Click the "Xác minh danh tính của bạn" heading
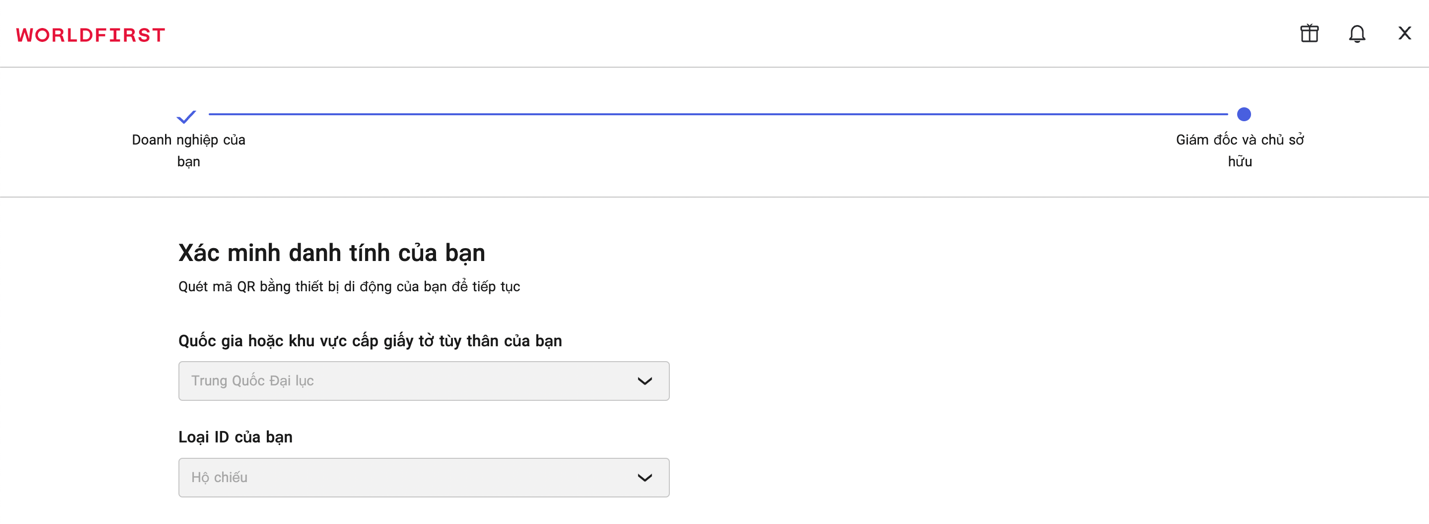 (x=331, y=253)
